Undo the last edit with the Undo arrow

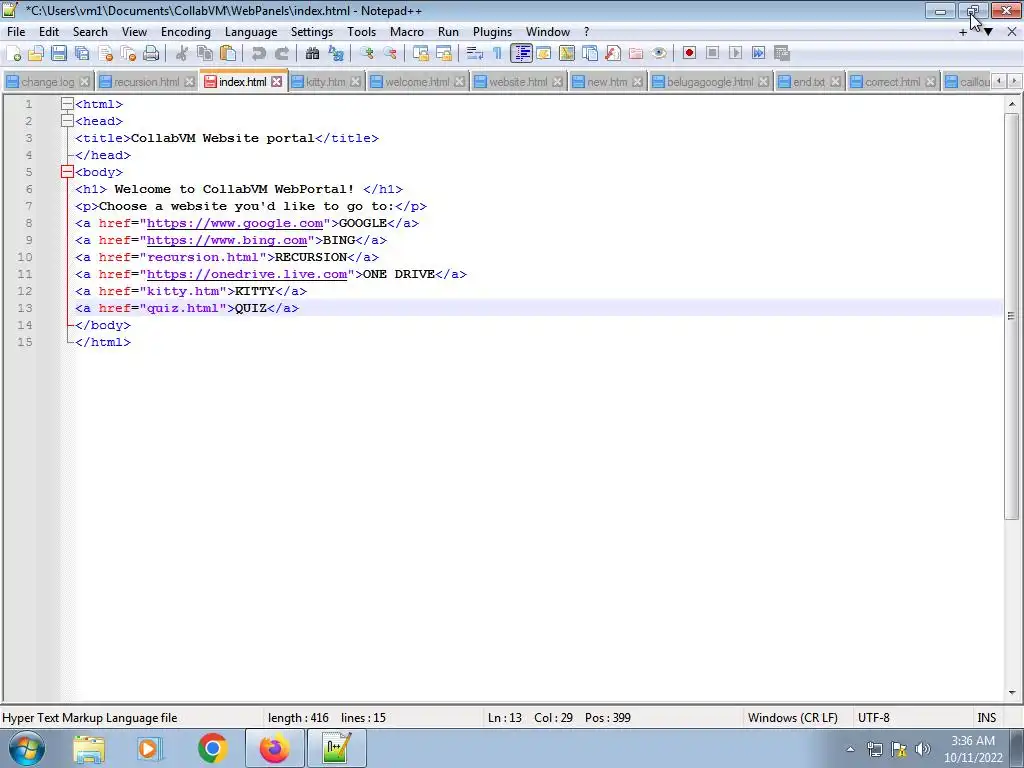(259, 54)
